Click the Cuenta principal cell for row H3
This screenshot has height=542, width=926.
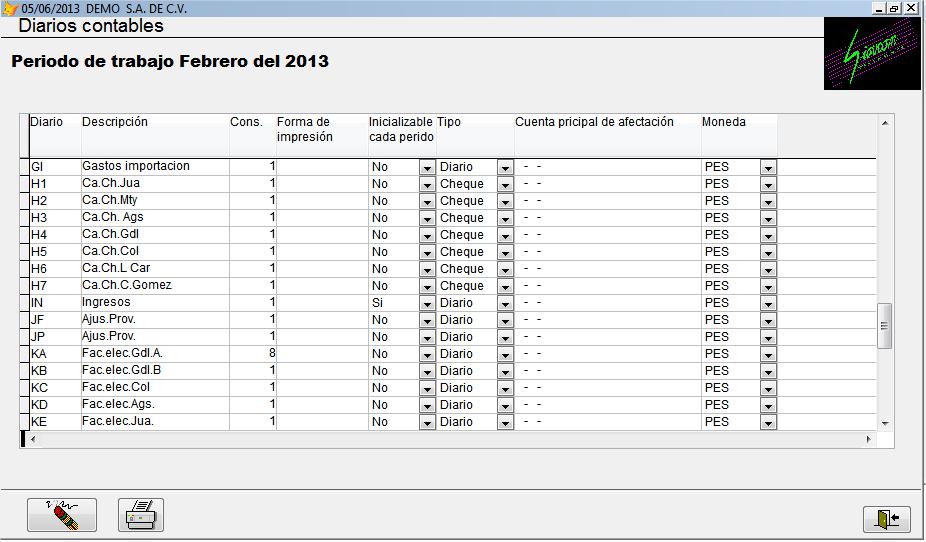[x=608, y=218]
